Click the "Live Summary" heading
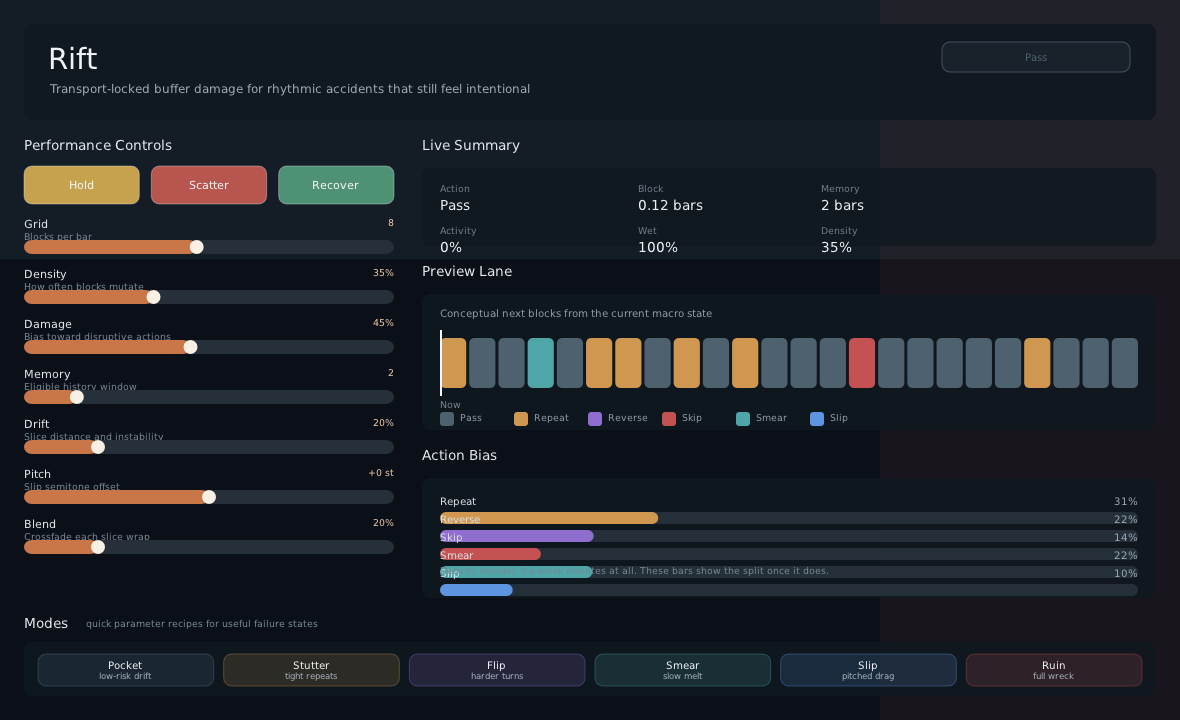 coord(471,145)
